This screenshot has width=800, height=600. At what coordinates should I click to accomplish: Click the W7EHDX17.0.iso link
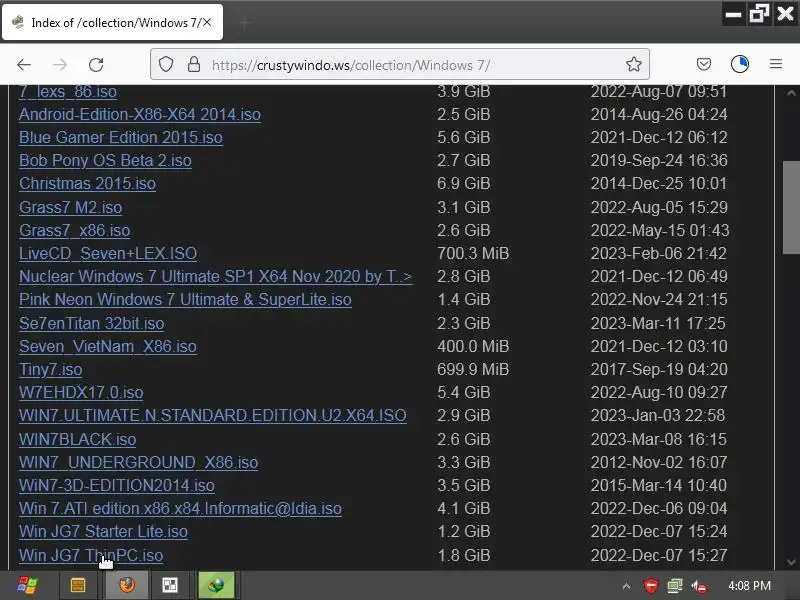tap(81, 392)
